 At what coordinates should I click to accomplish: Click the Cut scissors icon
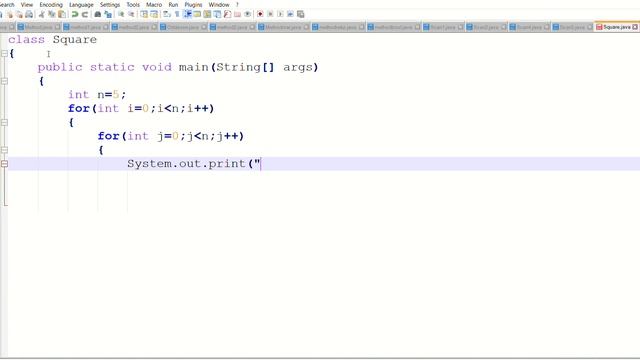click(x=42, y=14)
